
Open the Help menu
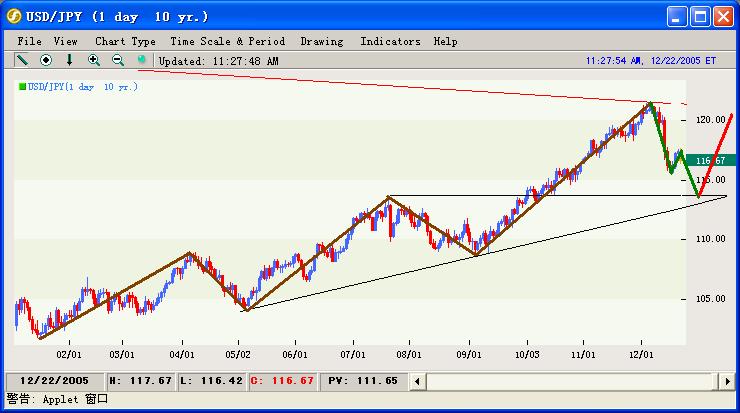point(446,42)
